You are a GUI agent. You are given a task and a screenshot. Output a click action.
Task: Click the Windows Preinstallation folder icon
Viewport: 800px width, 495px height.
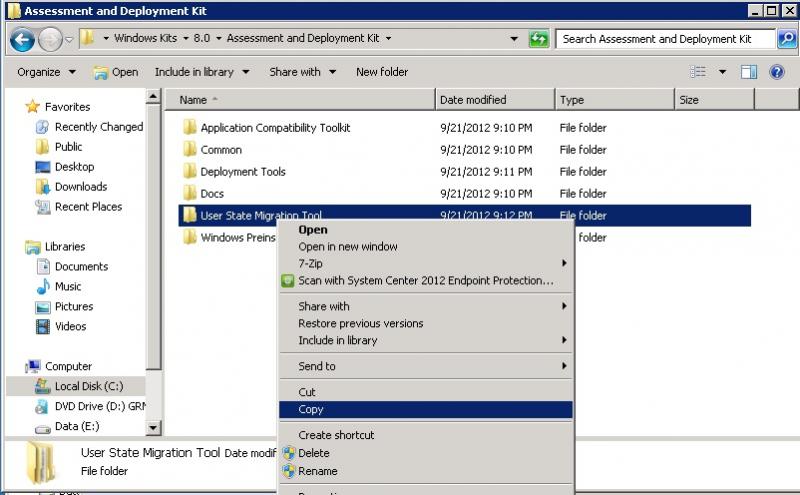click(x=190, y=237)
